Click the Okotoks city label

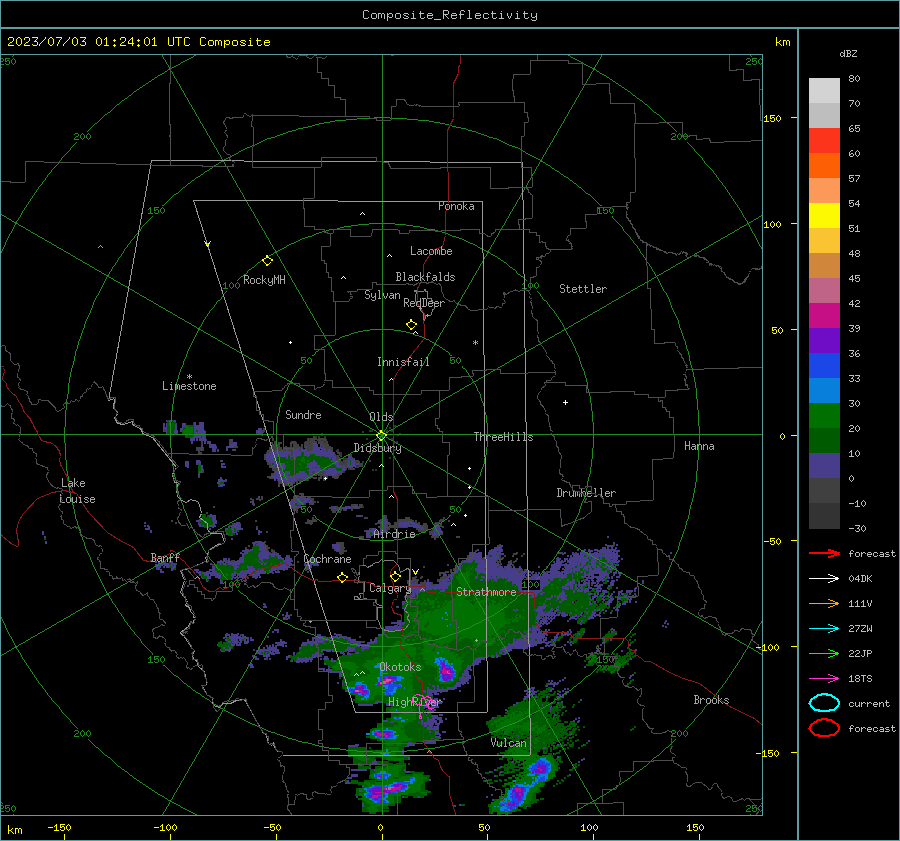point(400,667)
